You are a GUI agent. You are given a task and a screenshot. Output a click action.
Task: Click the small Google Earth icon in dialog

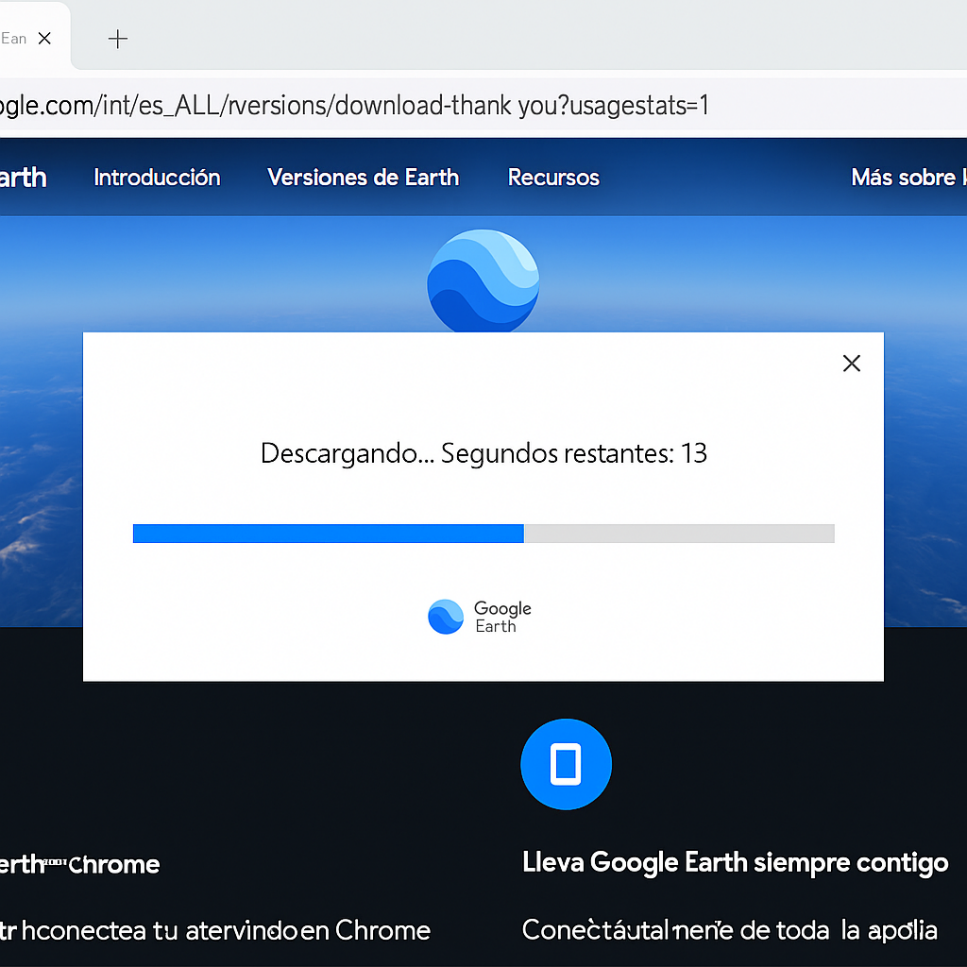445,616
